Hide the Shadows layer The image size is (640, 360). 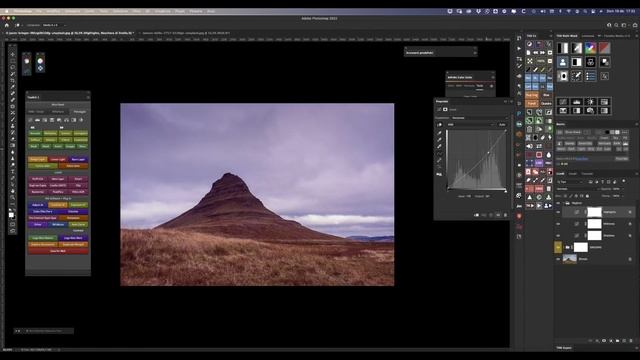click(x=558, y=236)
